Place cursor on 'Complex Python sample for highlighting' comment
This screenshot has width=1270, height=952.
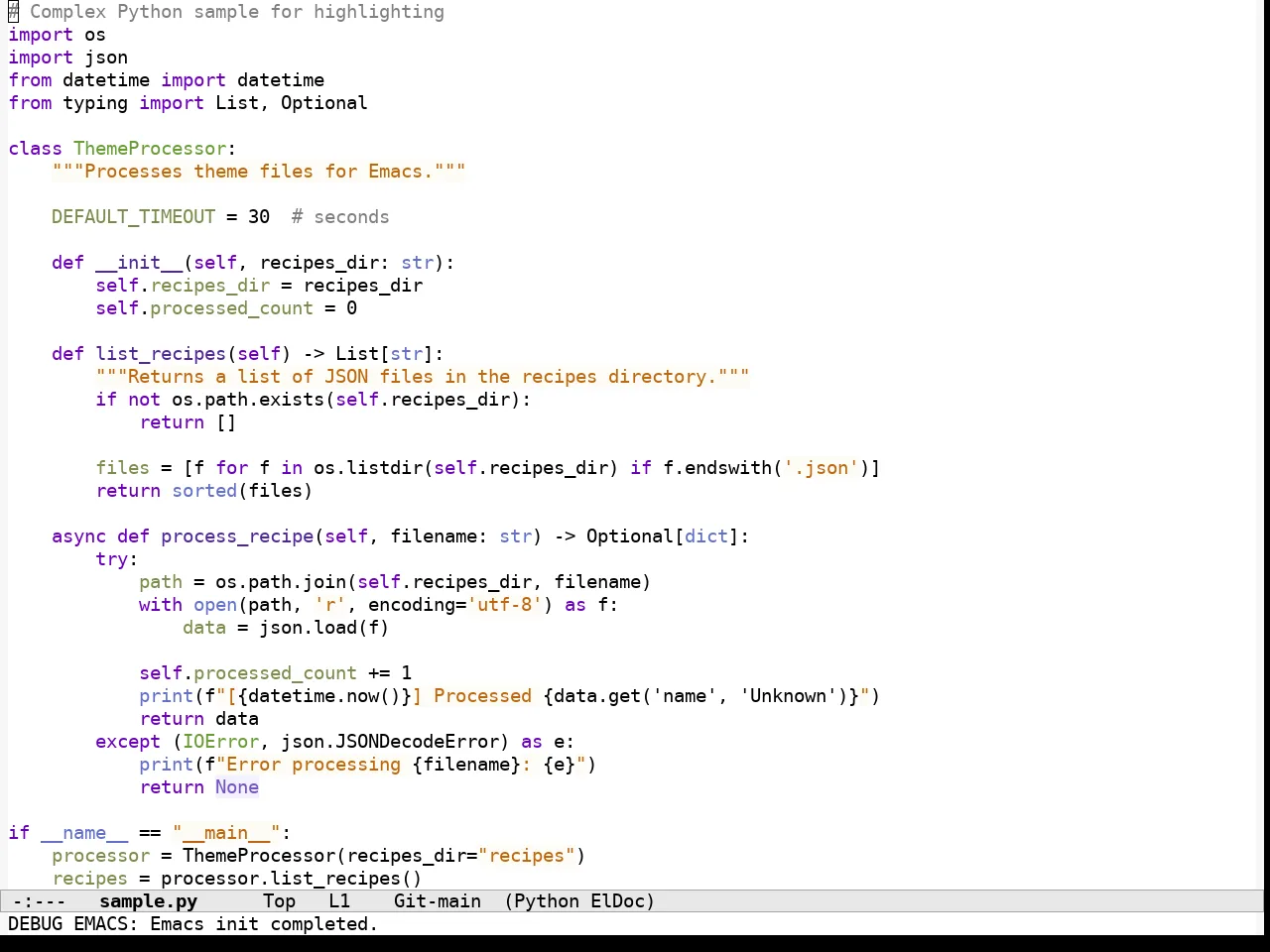pos(237,12)
